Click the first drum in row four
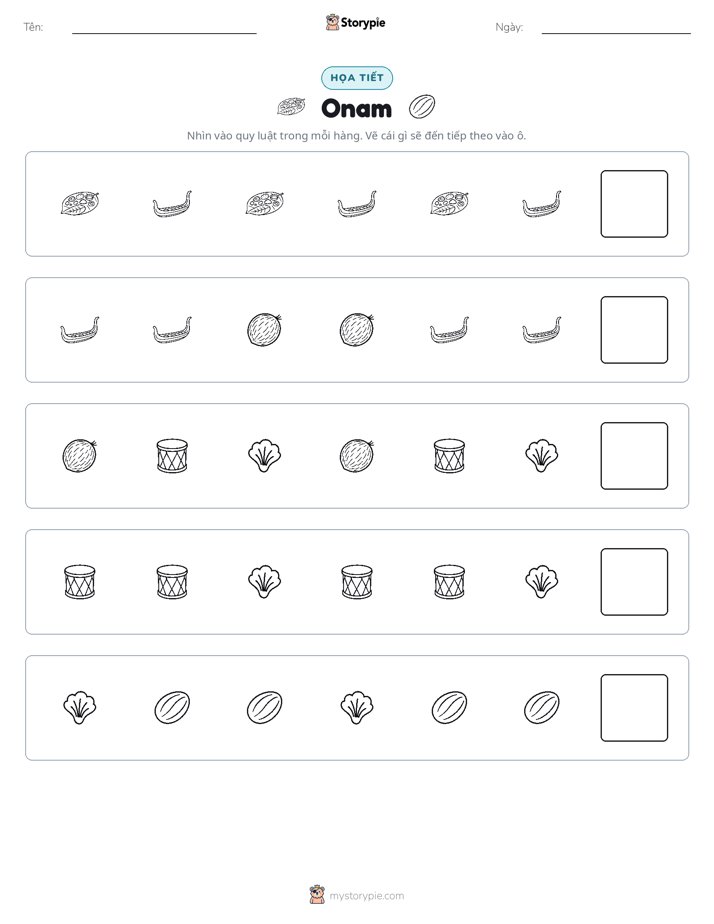The width and height of the screenshot is (714, 924). [80, 582]
